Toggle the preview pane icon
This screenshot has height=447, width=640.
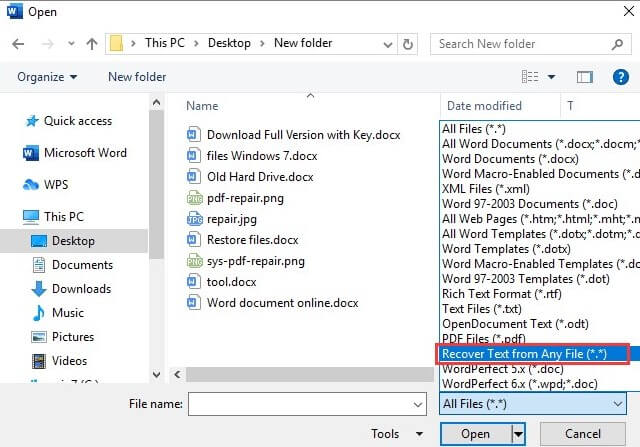pyautogui.click(x=586, y=77)
